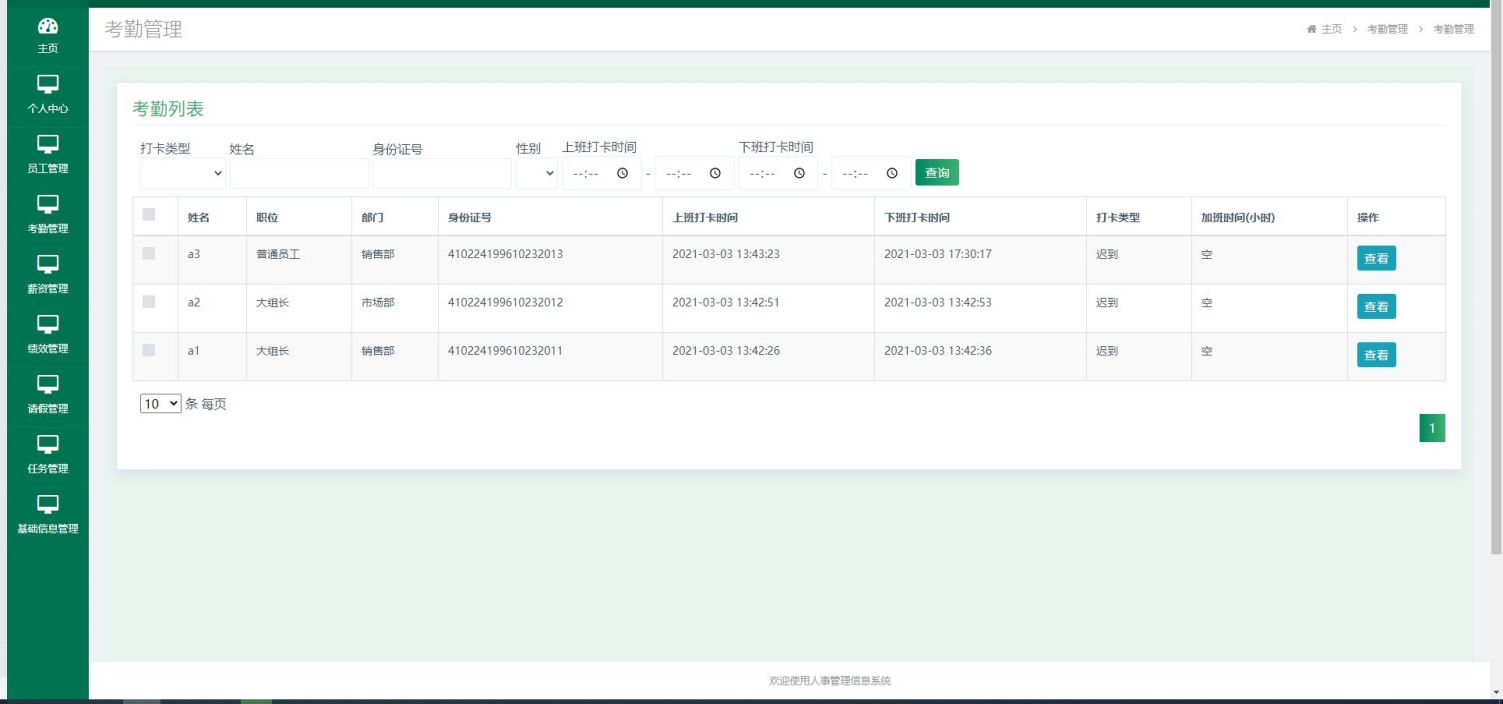Viewport: 1503px width, 704px height.
Task: Click 查看 button for employee a2
Action: [x=1376, y=306]
